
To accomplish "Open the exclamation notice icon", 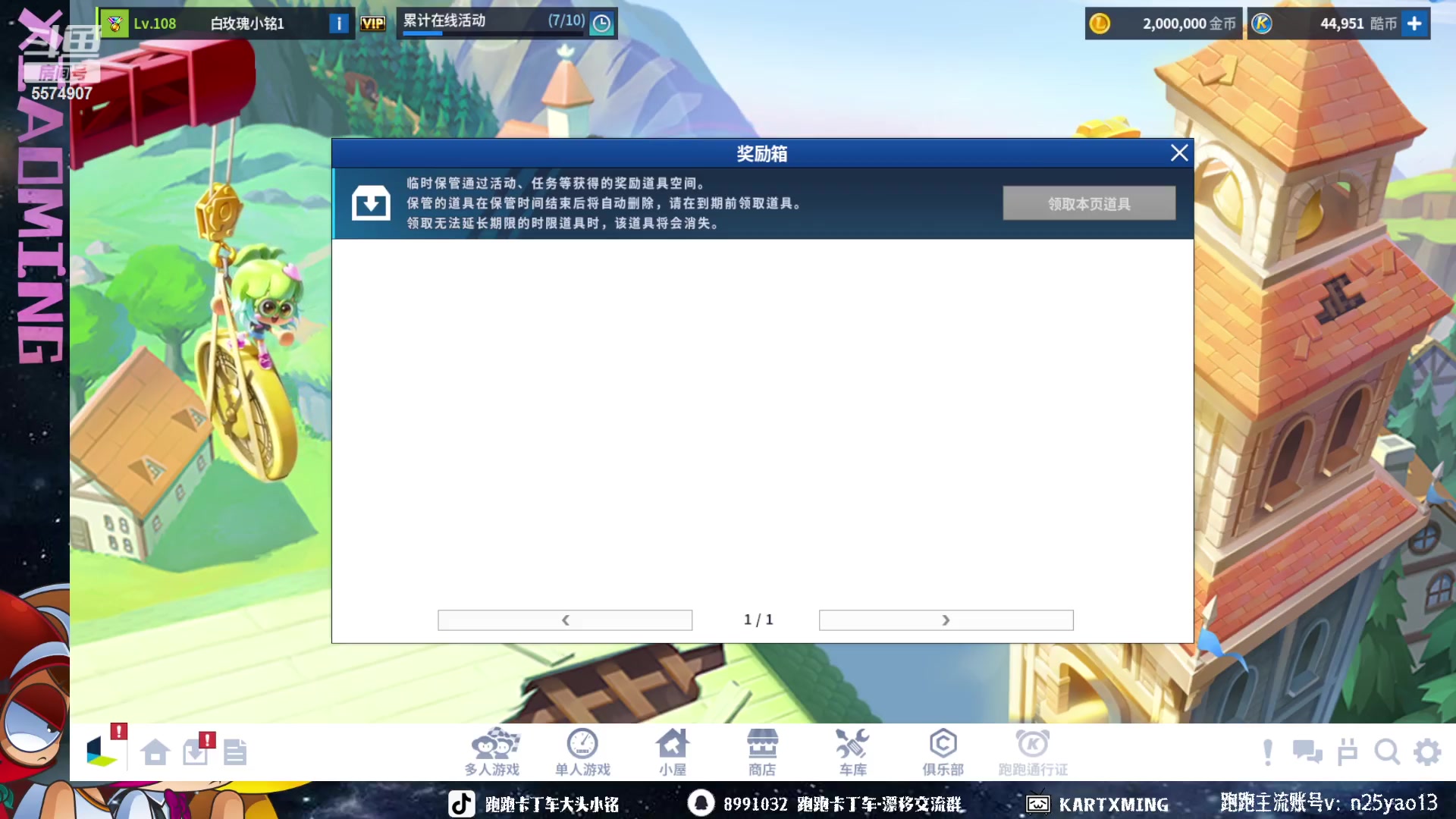I will click(1268, 752).
